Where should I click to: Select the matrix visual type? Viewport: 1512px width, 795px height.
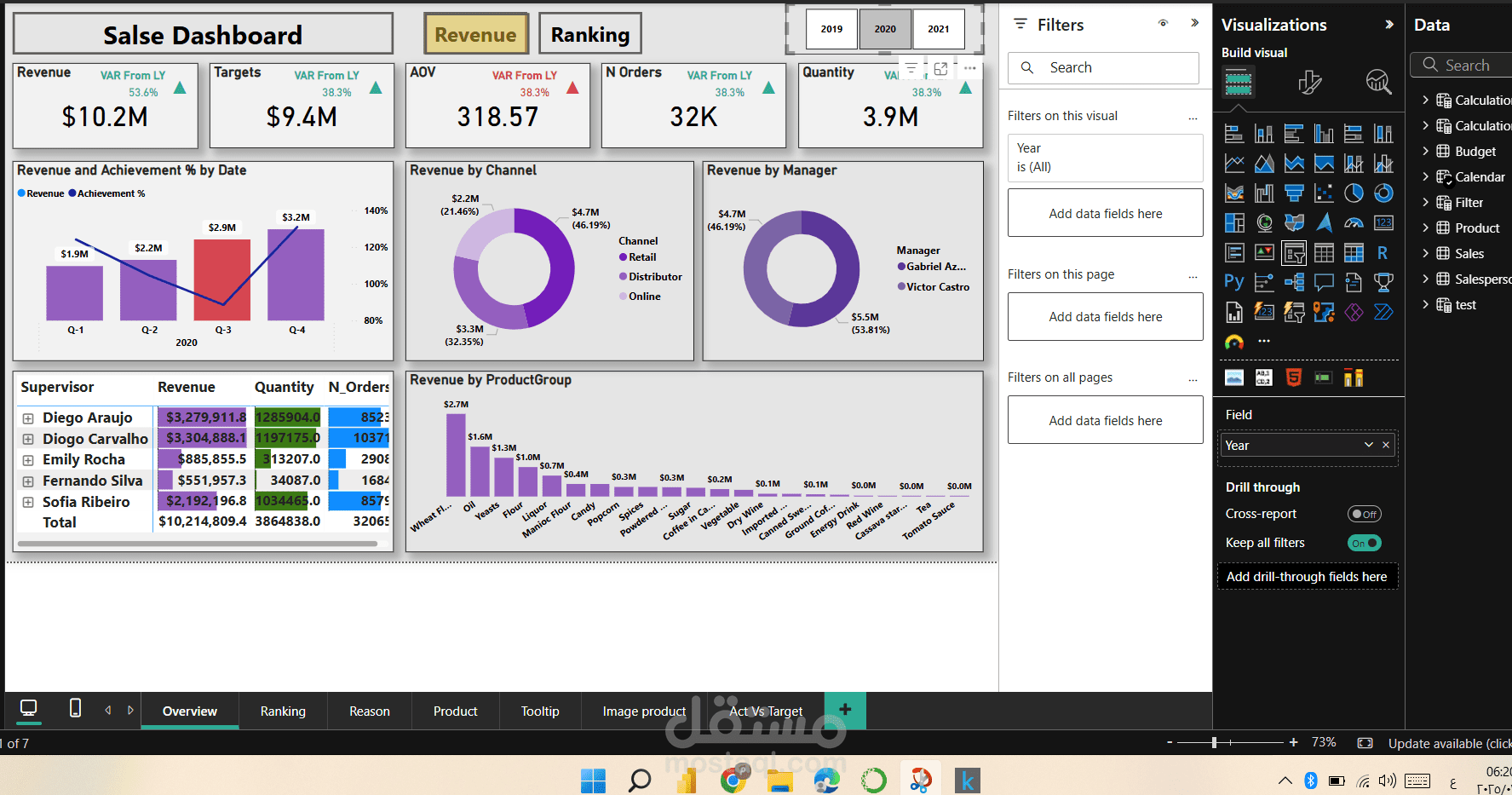[1354, 252]
